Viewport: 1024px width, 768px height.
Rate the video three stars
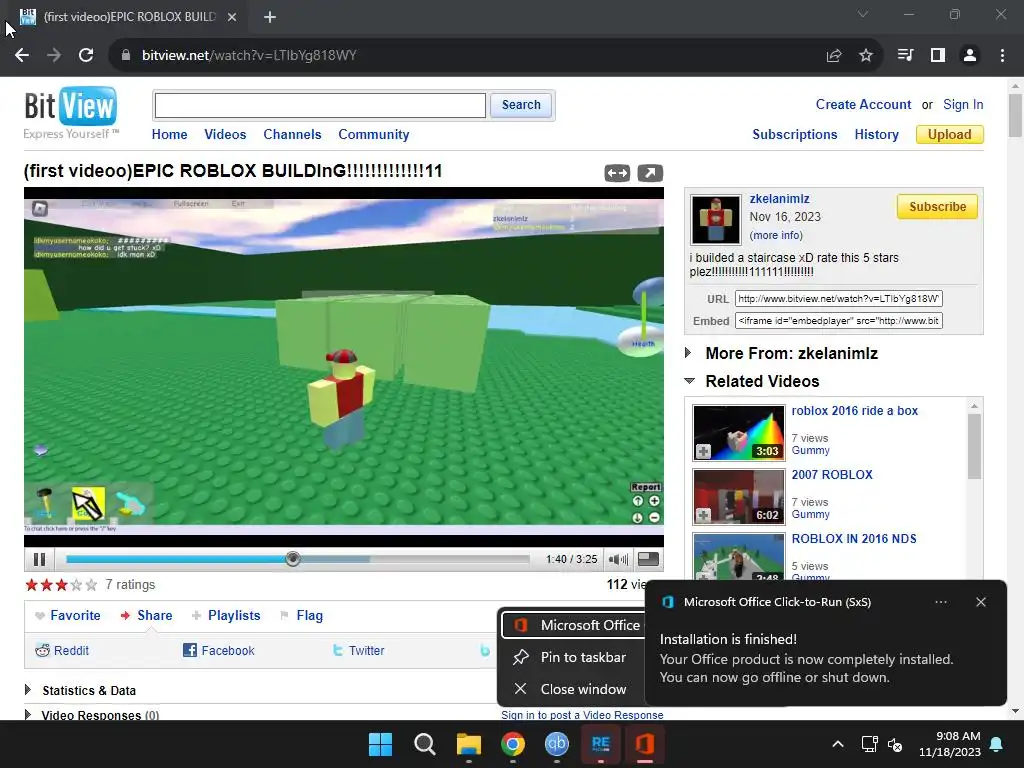point(61,584)
